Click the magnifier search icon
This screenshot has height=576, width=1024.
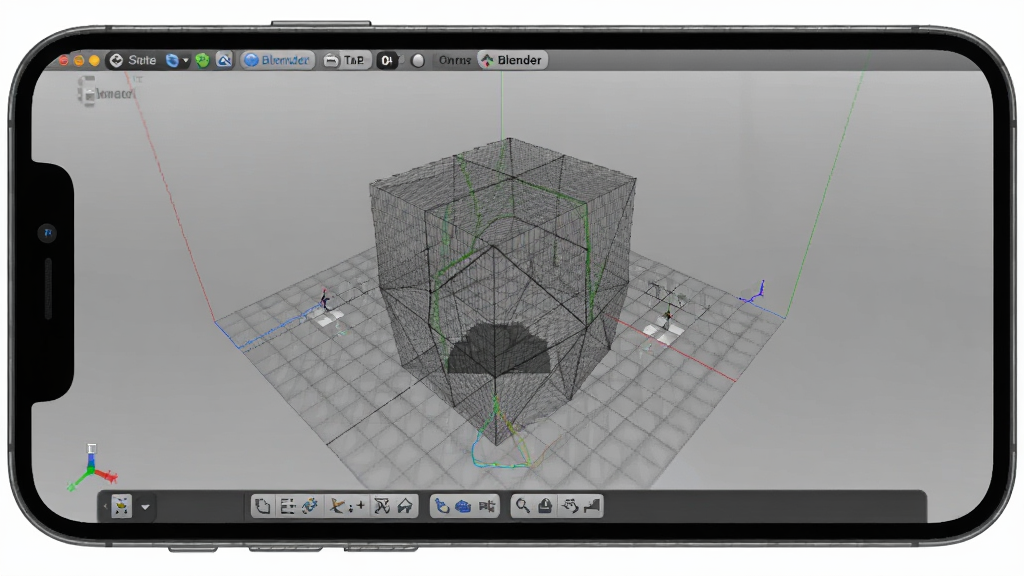[x=522, y=505]
